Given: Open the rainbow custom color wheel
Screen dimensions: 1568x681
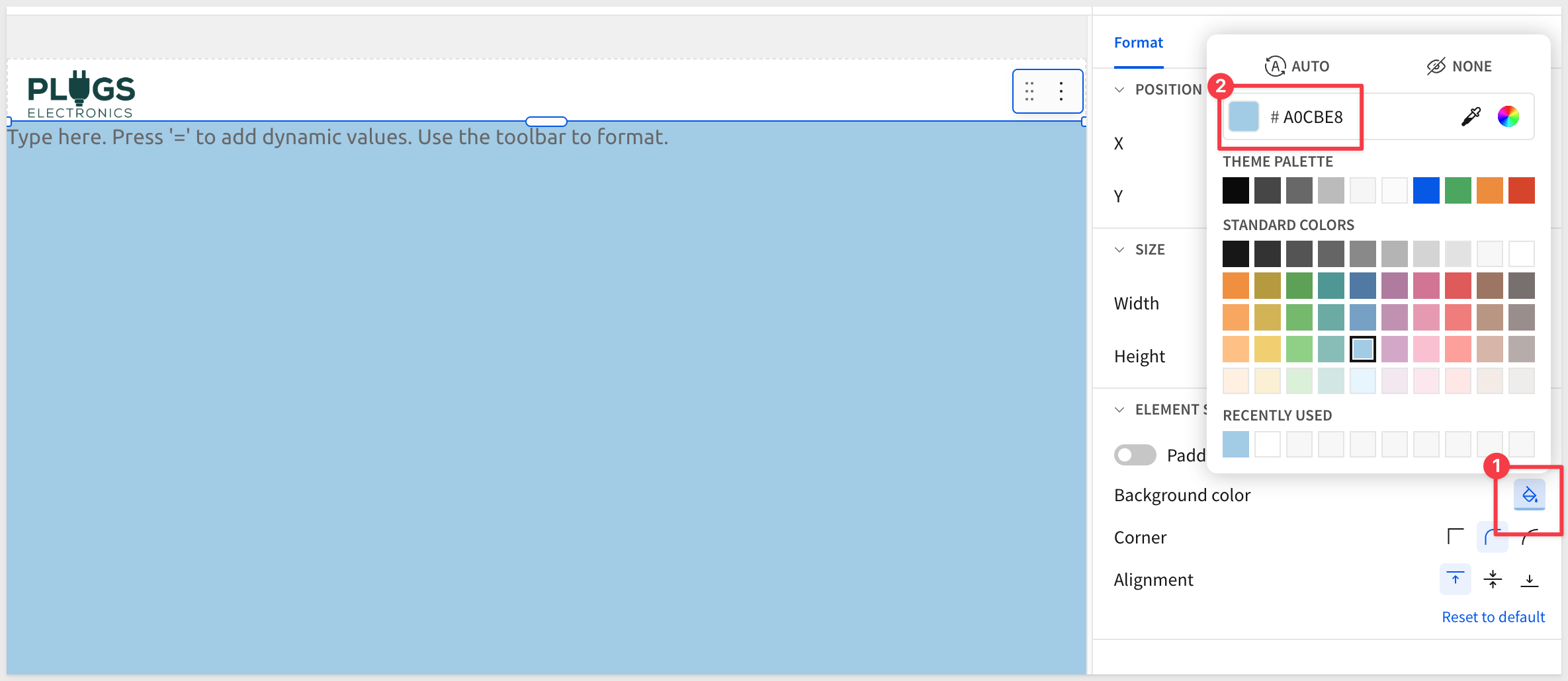Looking at the screenshot, I should coord(1508,117).
